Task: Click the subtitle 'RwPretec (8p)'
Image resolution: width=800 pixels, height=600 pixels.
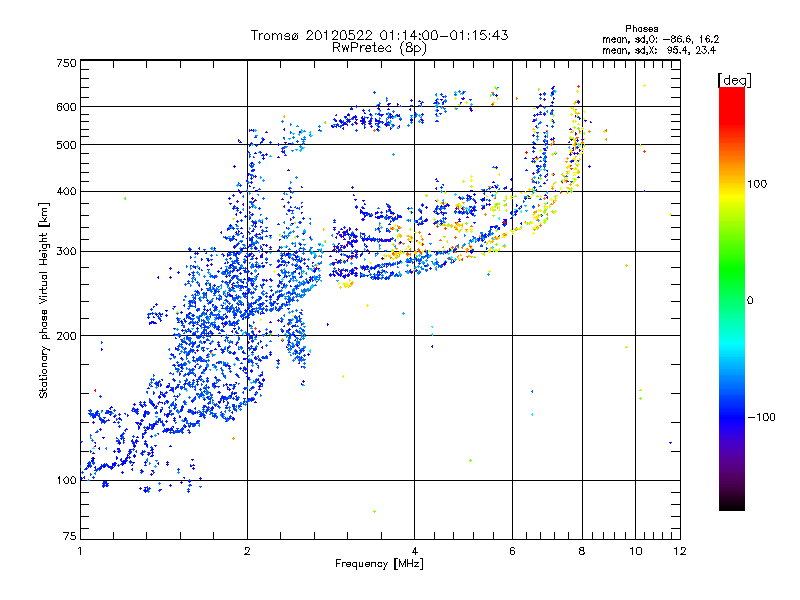Action: click(379, 48)
